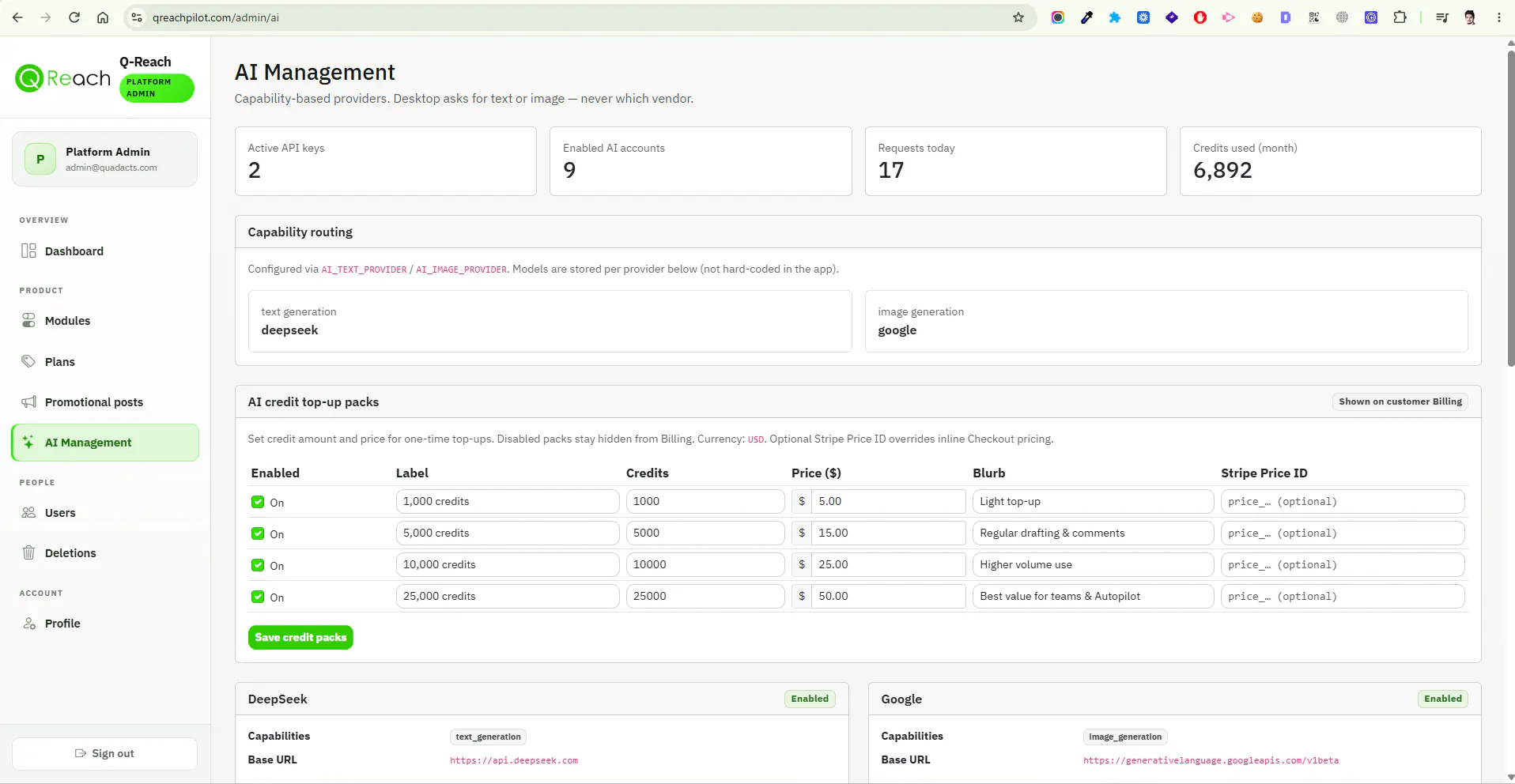Open the browser three-dot menu

[1498, 17]
